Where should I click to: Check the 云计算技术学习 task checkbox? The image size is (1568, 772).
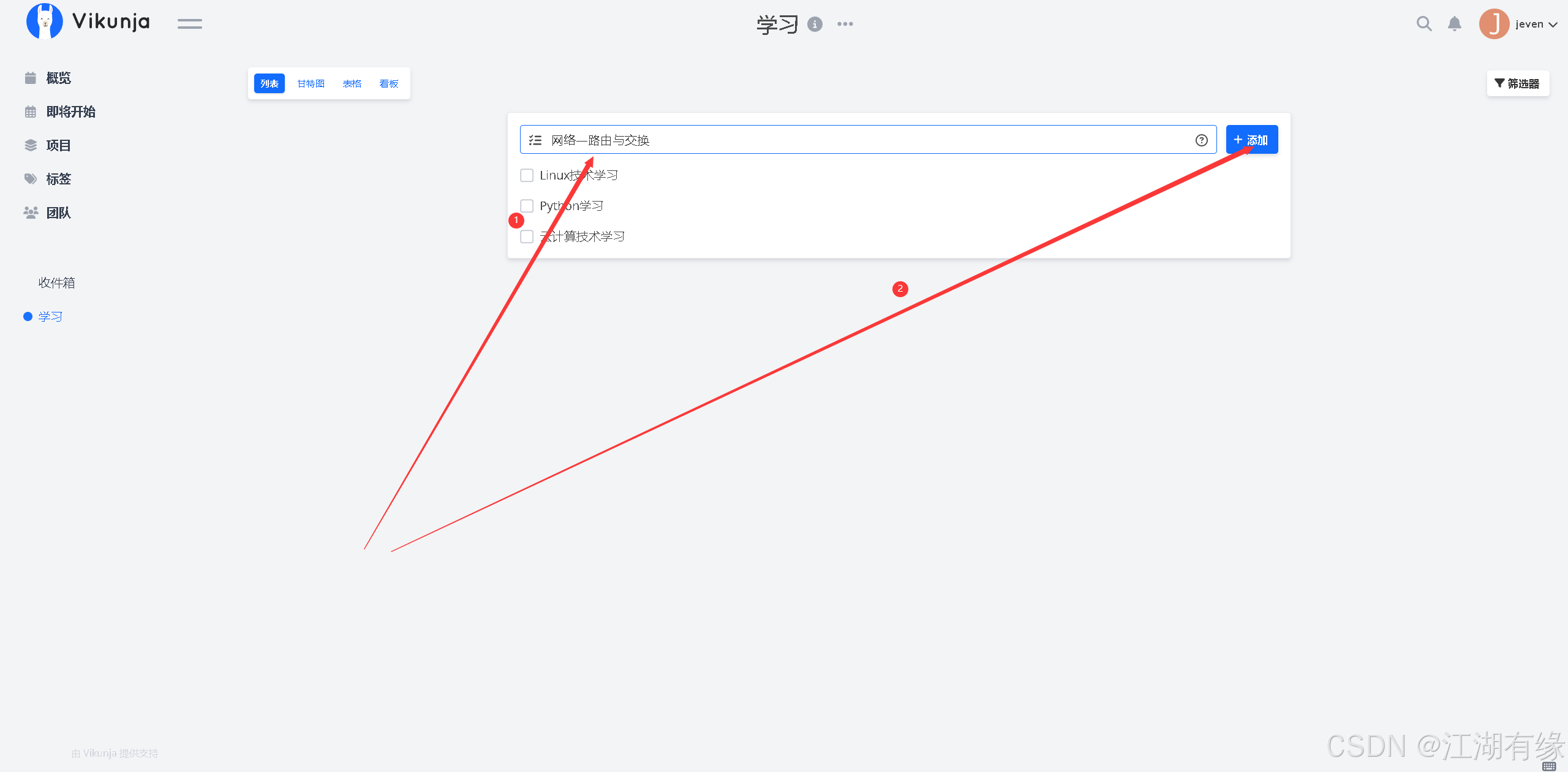click(527, 237)
